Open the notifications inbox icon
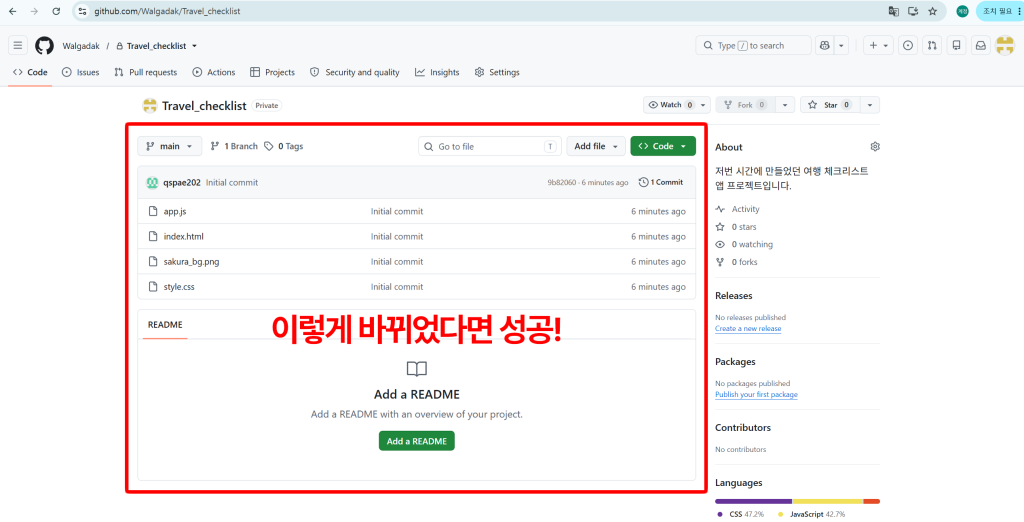 (x=980, y=46)
